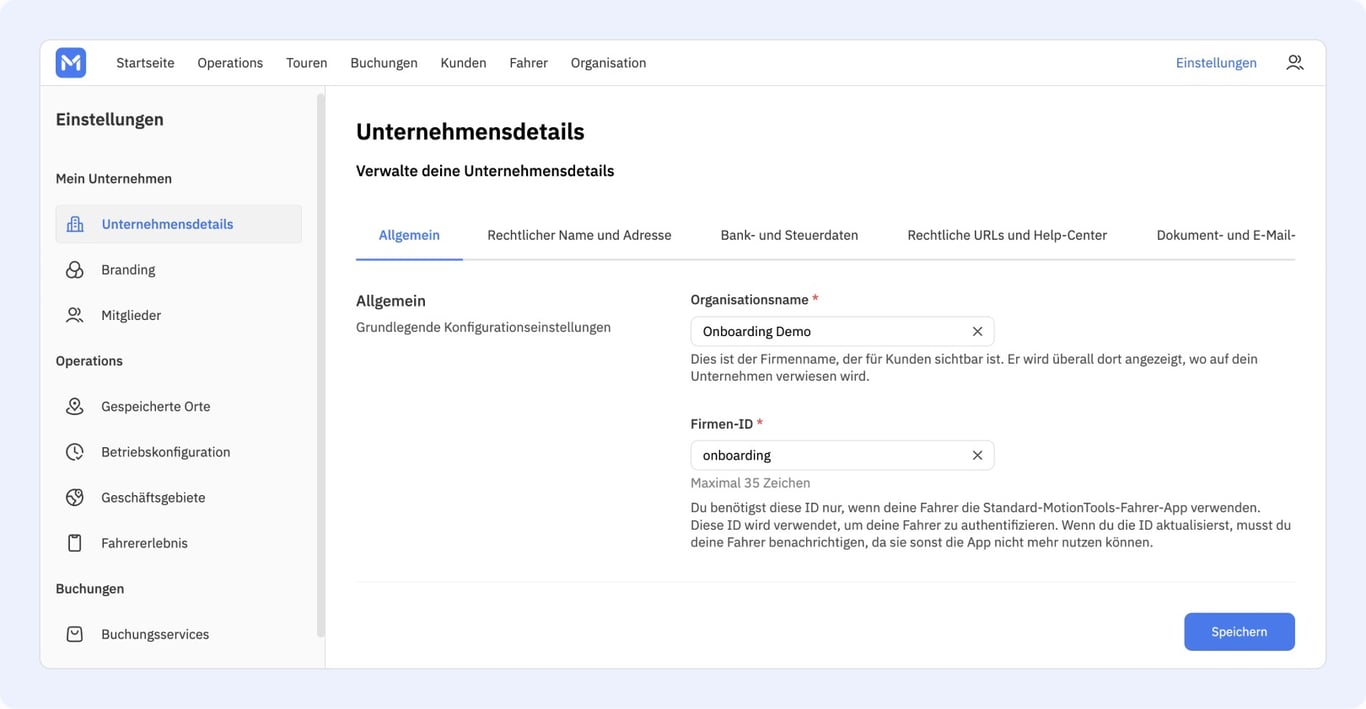
Task: Open Startseite in top navigation
Action: coord(145,63)
